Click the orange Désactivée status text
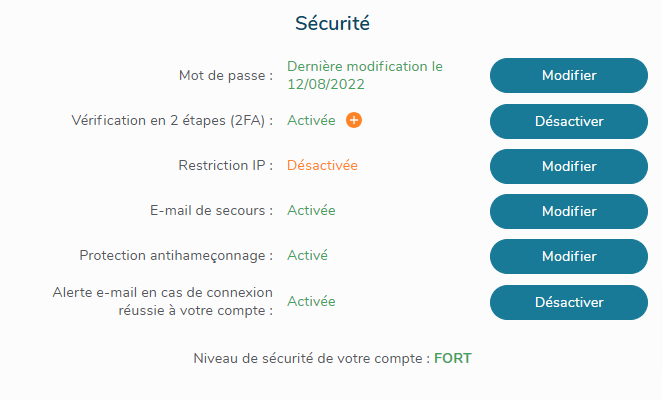The height and width of the screenshot is (400, 662). click(x=322, y=165)
